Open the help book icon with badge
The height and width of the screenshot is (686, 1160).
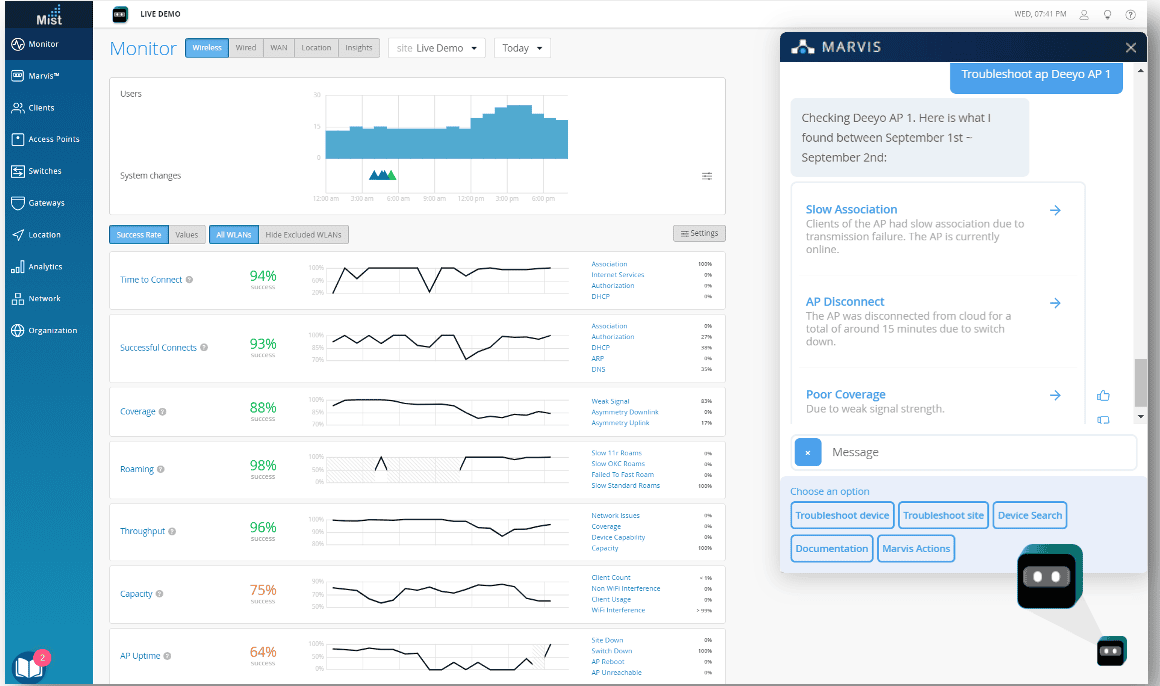coord(30,666)
